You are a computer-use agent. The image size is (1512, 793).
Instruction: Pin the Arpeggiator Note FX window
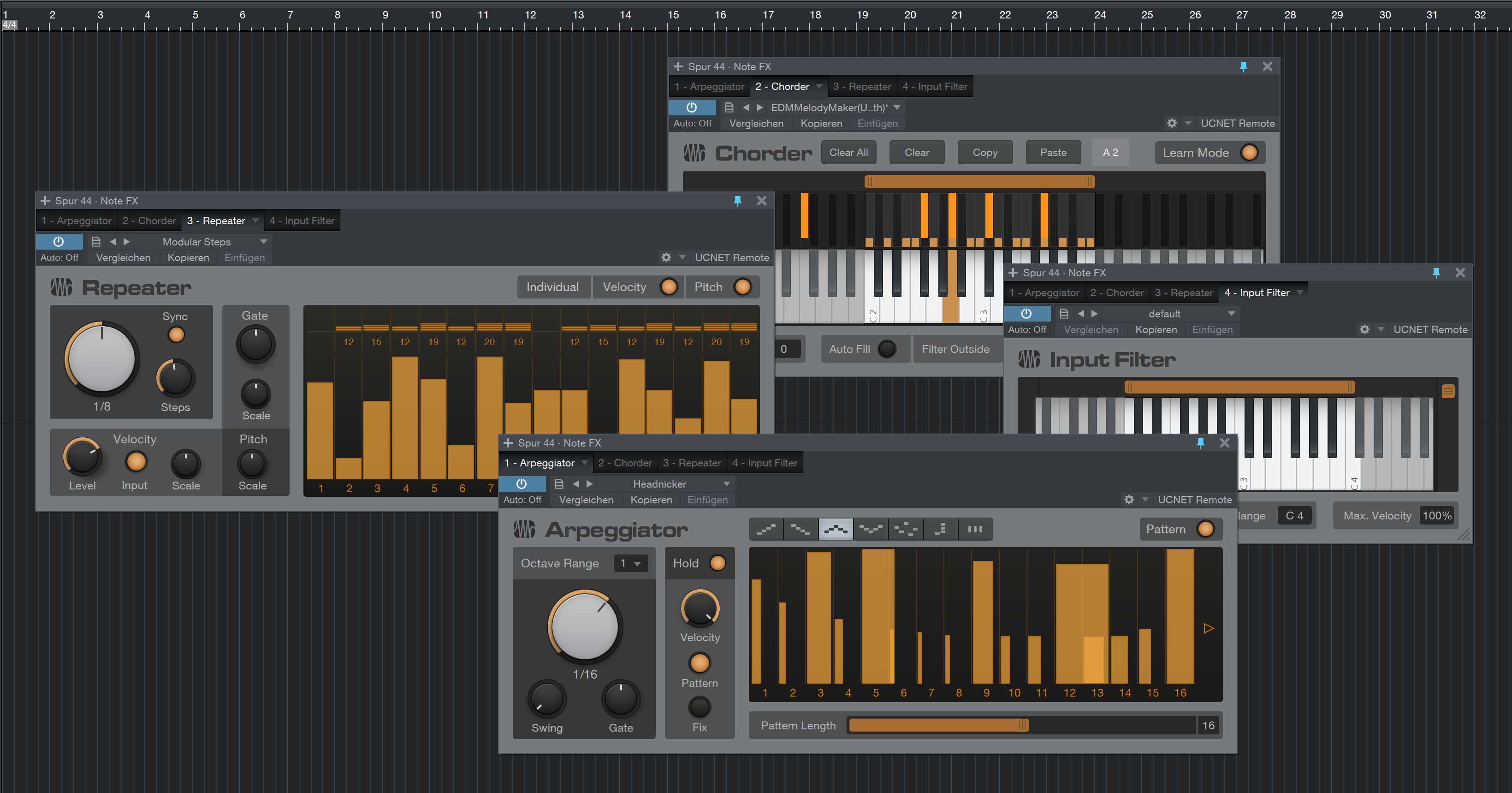[x=1201, y=443]
